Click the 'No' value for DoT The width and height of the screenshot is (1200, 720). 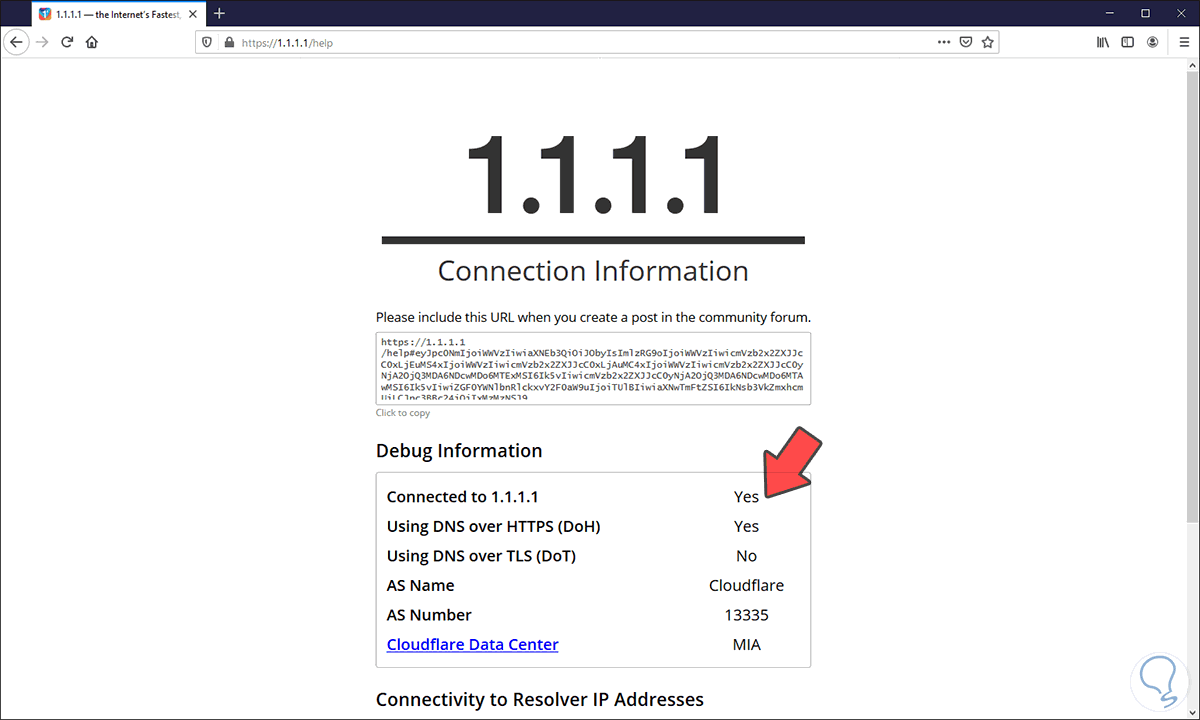[746, 556]
